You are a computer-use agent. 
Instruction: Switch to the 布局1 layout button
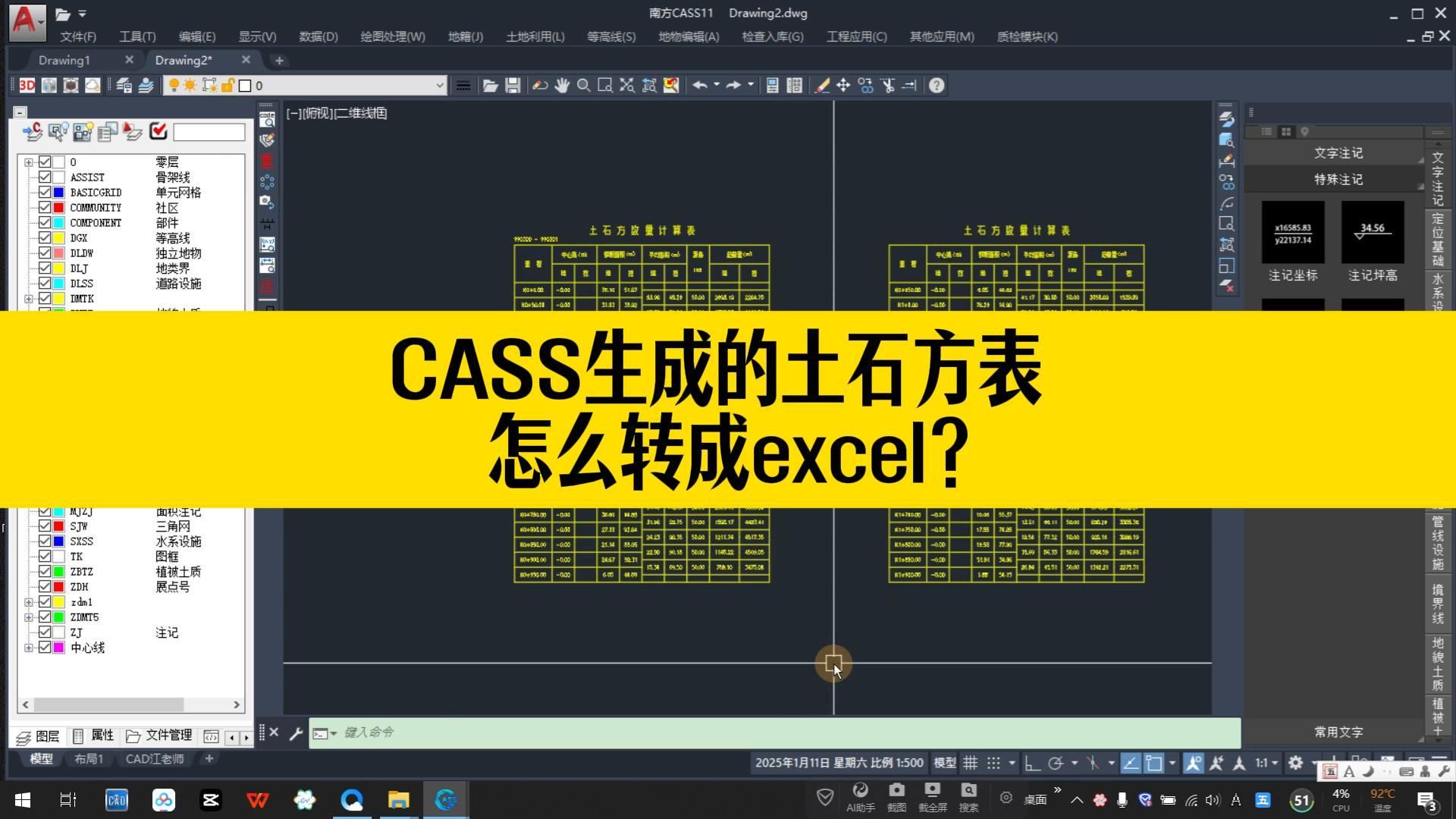[x=89, y=758]
